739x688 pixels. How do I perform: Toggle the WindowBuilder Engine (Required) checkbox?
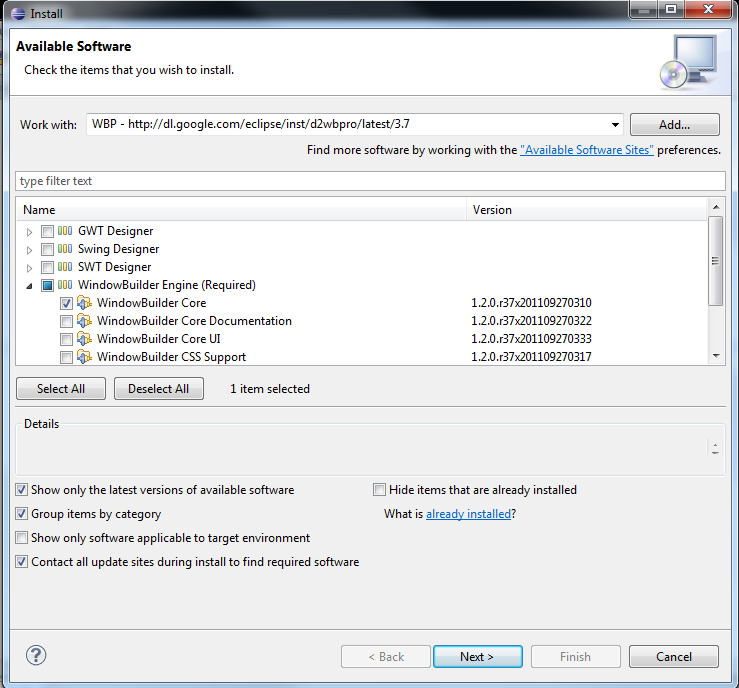pos(47,285)
